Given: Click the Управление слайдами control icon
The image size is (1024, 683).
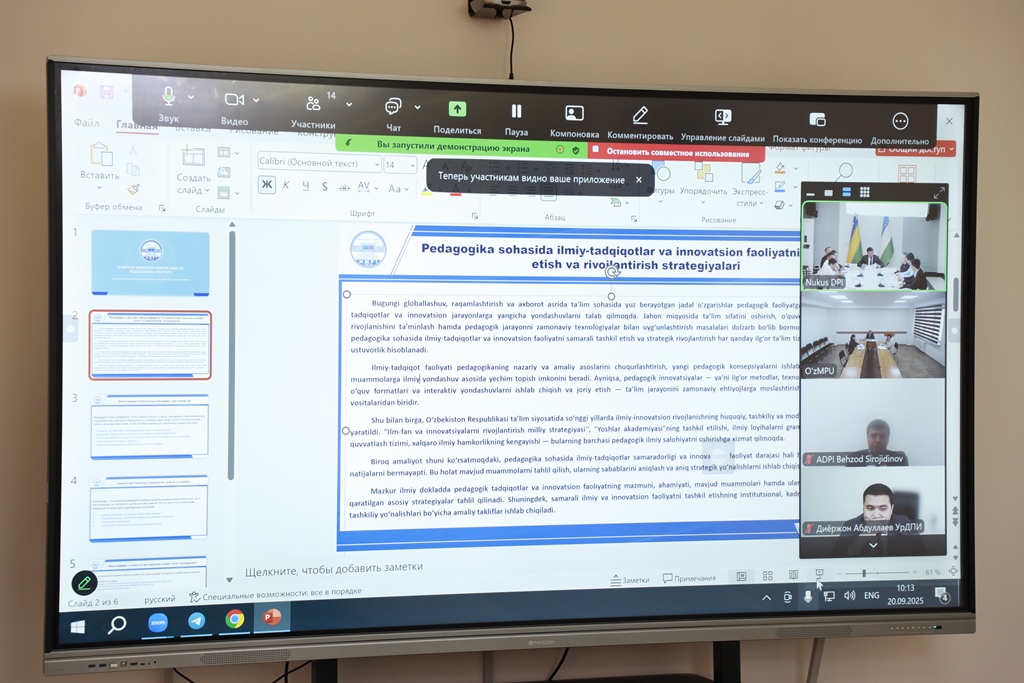Looking at the screenshot, I should 722,117.
